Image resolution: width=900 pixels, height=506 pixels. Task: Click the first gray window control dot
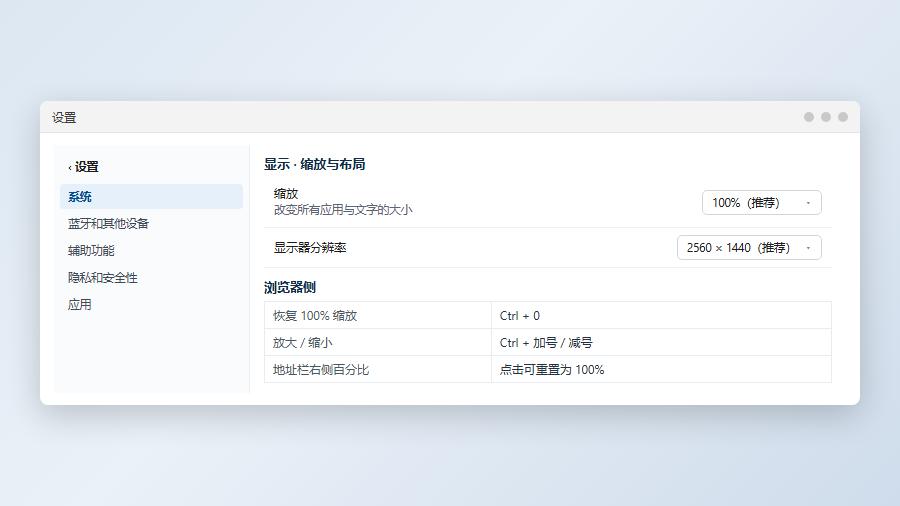pos(809,117)
